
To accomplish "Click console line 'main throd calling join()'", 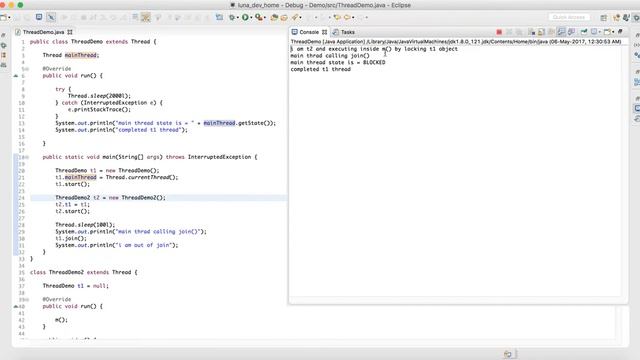I will pyautogui.click(x=330, y=56).
